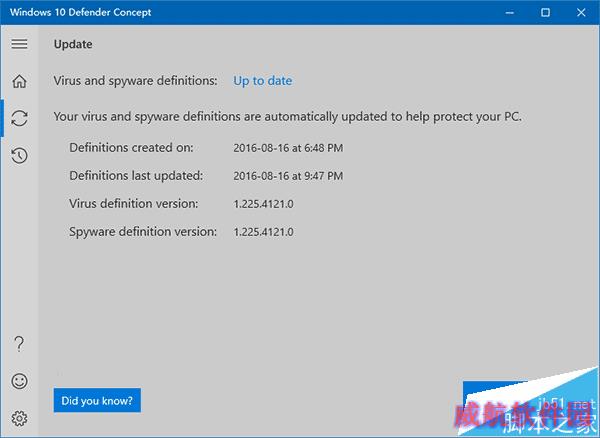Image resolution: width=600 pixels, height=438 pixels.
Task: Select the "Update" page heading
Action: pyautogui.click(x=73, y=44)
